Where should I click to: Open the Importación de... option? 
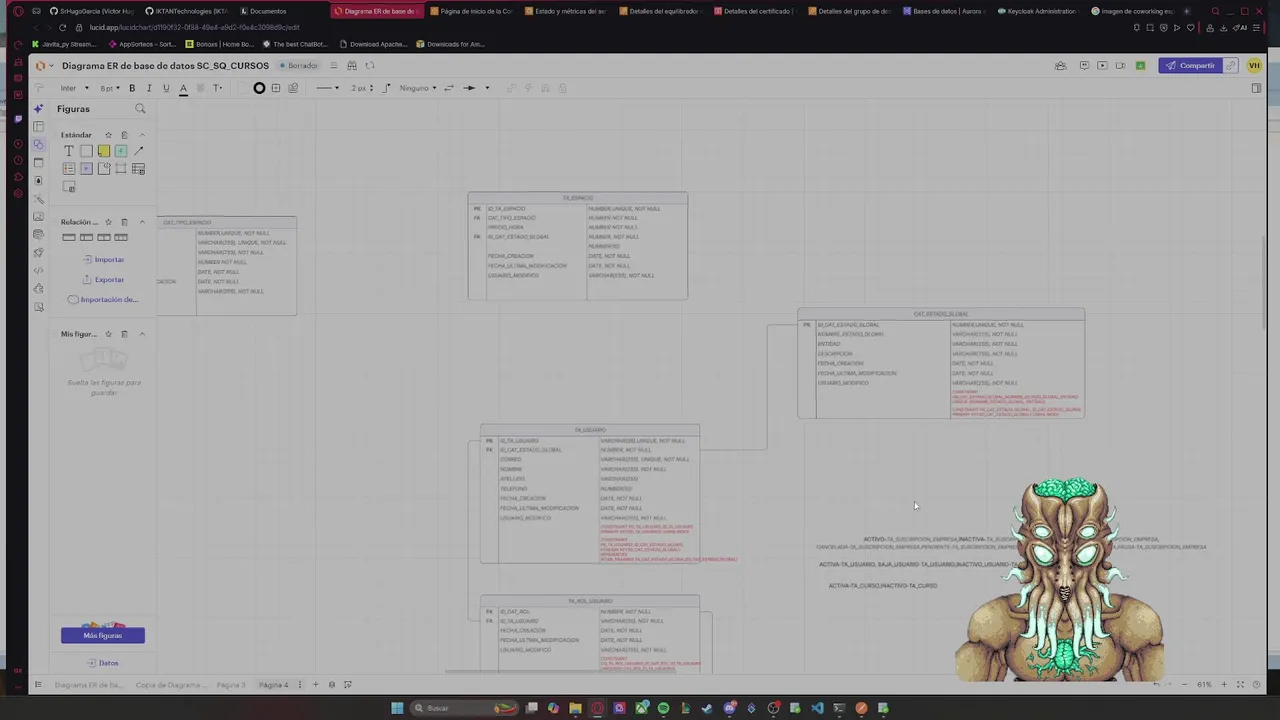[x=102, y=300]
